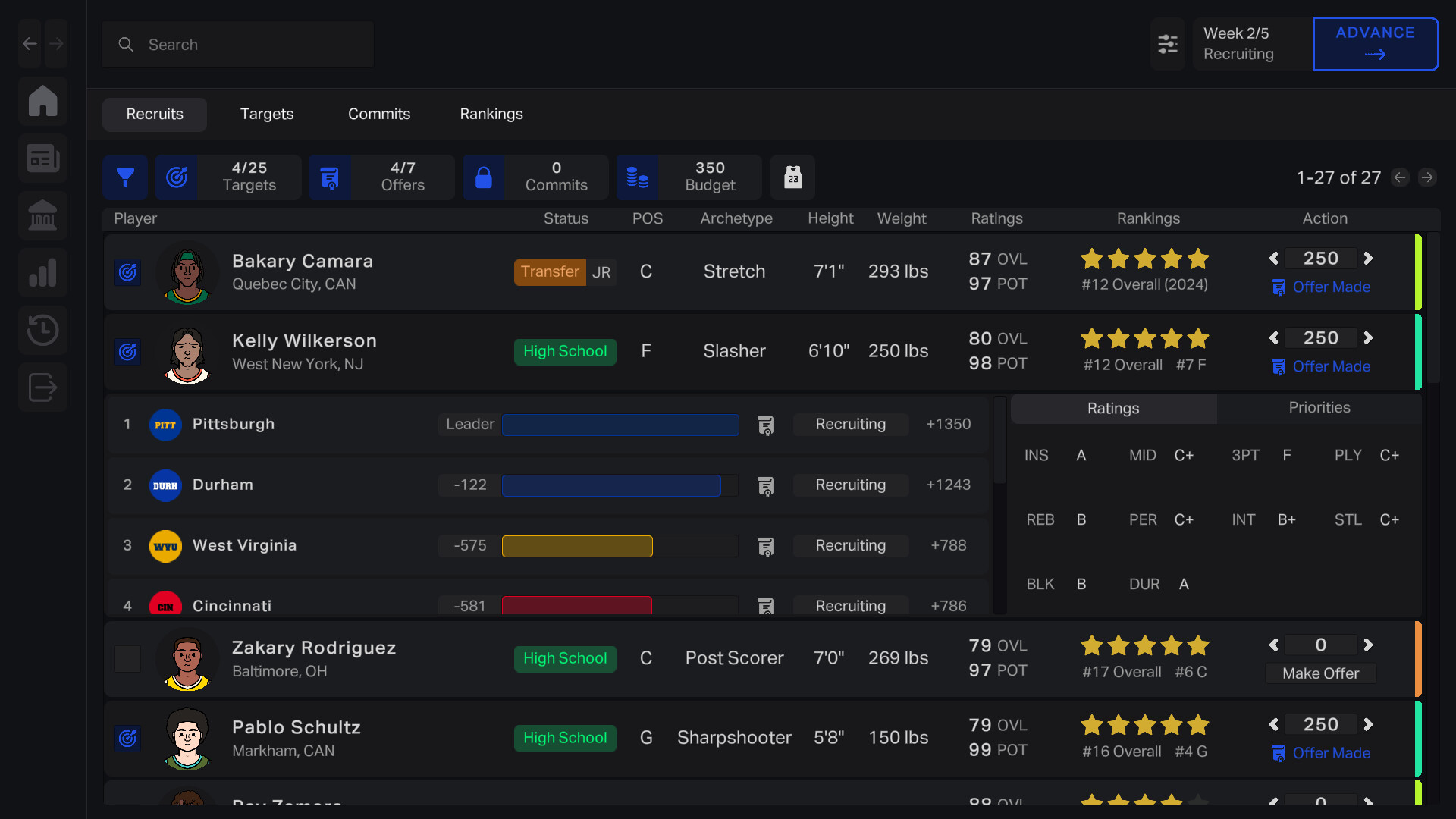Open the Commits lock filter
Screen dimensions: 1456x819
484,177
